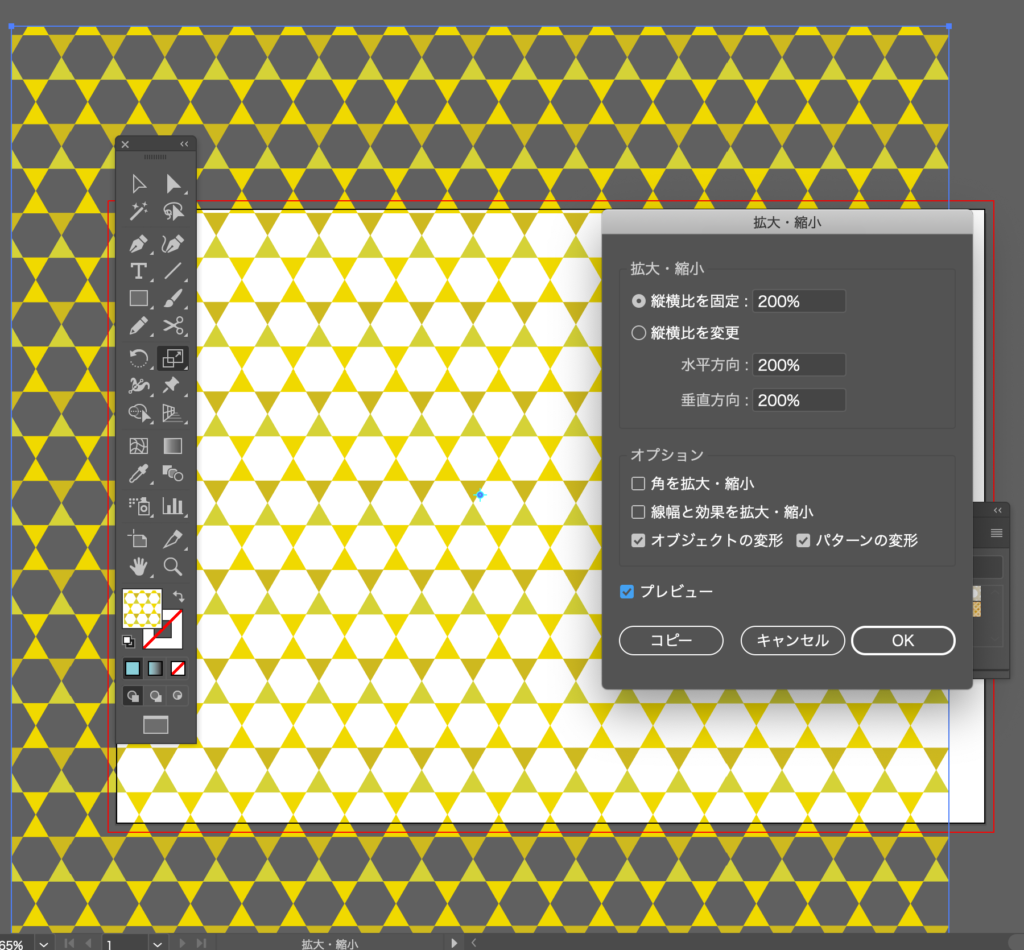Select the 縦横比を変更 radio button
Viewport: 1024px width, 950px height.
pyautogui.click(x=639, y=333)
